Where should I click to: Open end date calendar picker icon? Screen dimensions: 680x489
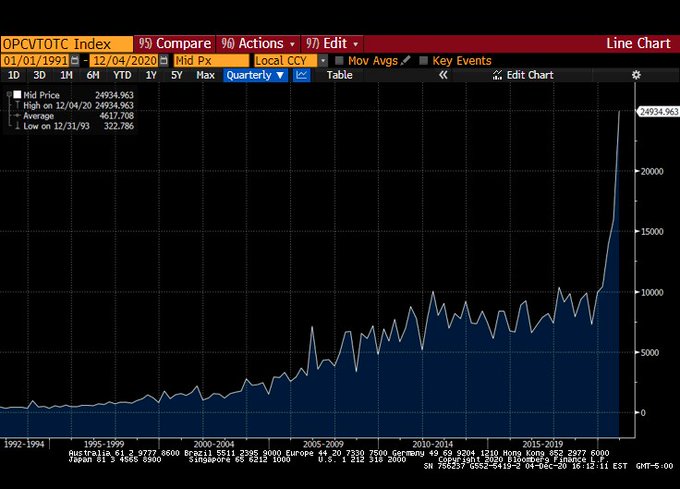(x=163, y=60)
